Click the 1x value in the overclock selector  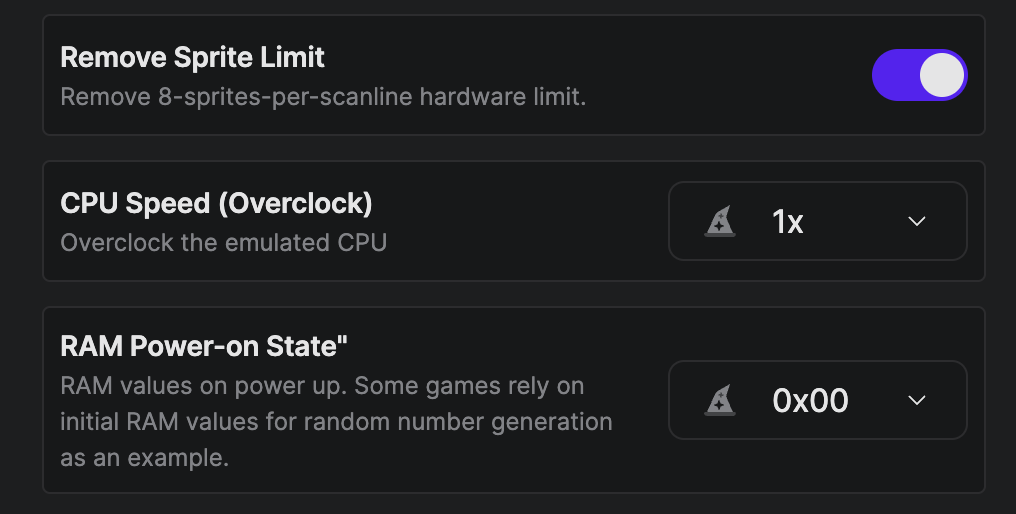pos(788,222)
